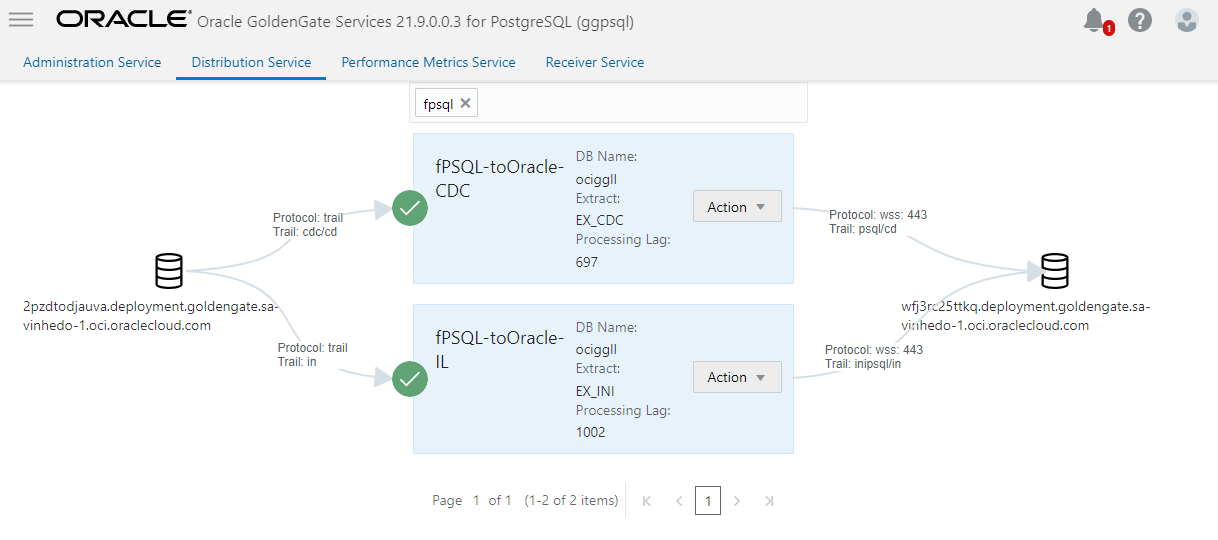The height and width of the screenshot is (540, 1218).
Task: Click the fPSQL-toOracle-CDC path name
Action: (x=500, y=179)
